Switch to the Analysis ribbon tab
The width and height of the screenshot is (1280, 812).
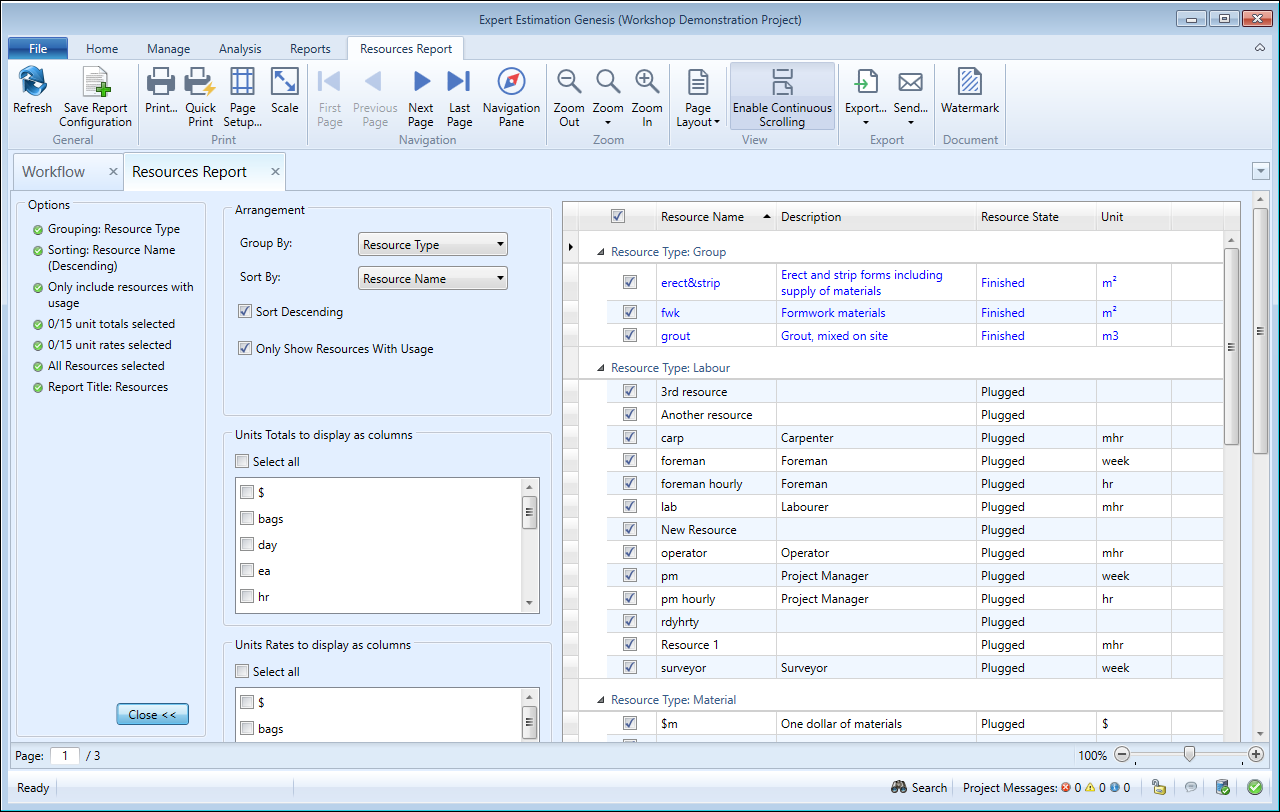point(240,49)
